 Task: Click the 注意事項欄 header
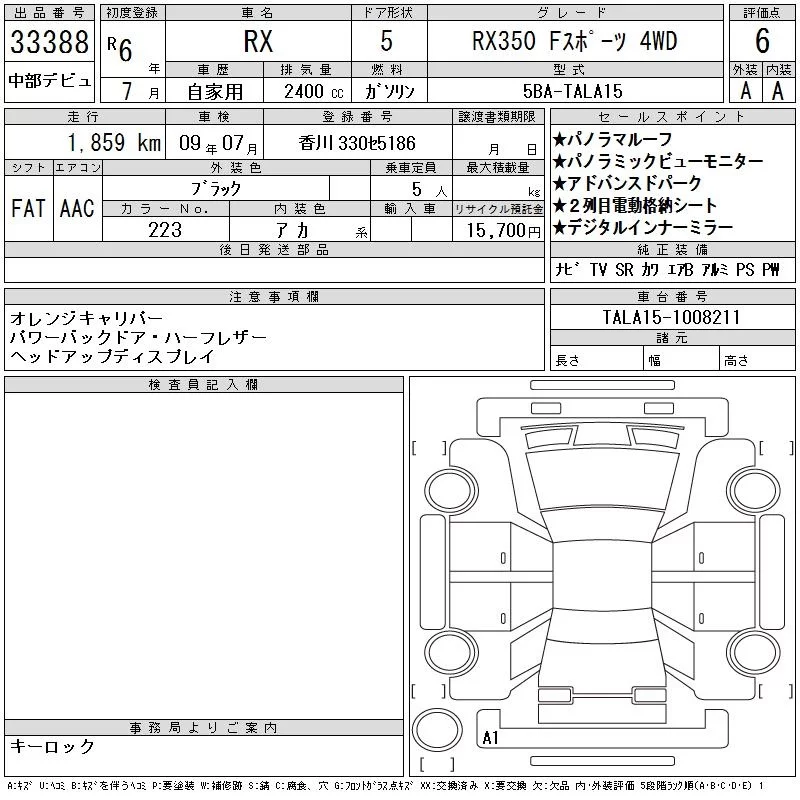pos(274,297)
